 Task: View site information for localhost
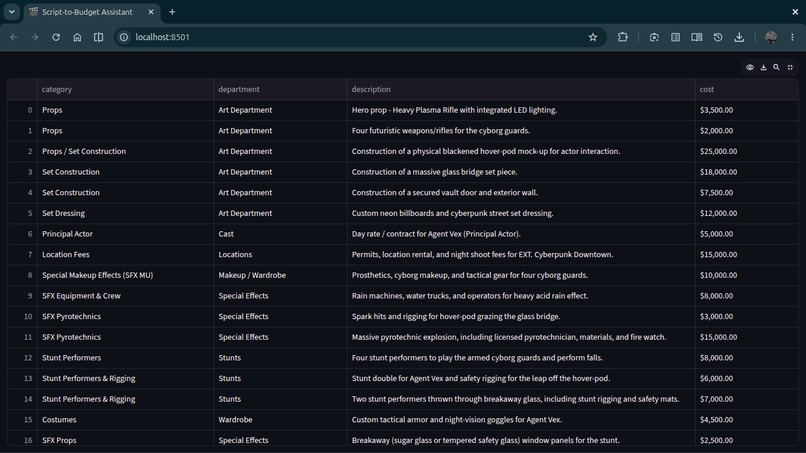pos(124,37)
